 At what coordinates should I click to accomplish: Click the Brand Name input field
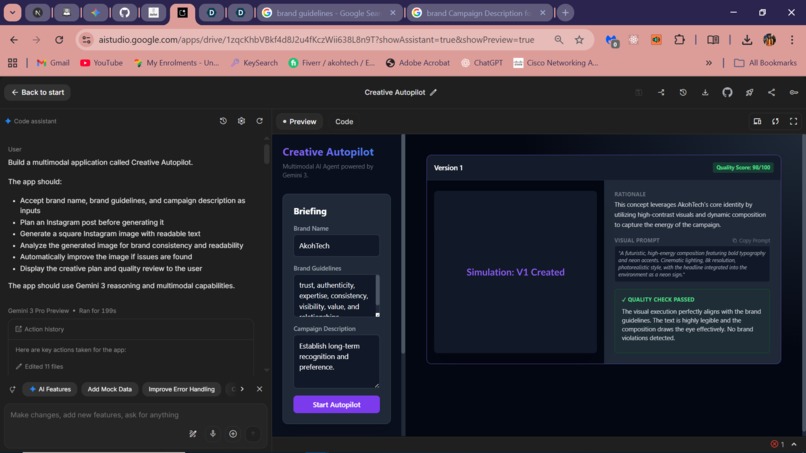pyautogui.click(x=336, y=246)
